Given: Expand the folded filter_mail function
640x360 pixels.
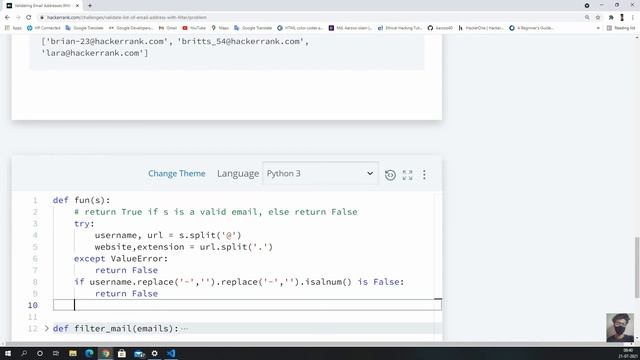Looking at the screenshot, I should (x=47, y=328).
